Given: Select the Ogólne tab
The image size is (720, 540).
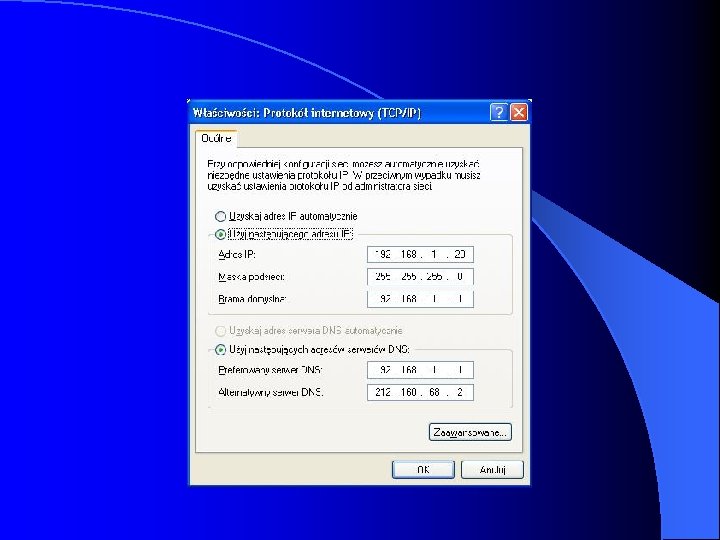Looking at the screenshot, I should pos(216,138).
